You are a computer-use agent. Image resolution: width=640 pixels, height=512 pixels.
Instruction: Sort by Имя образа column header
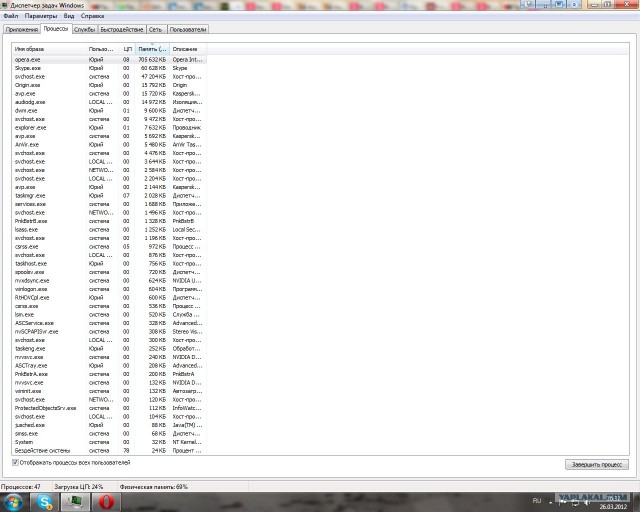49,49
